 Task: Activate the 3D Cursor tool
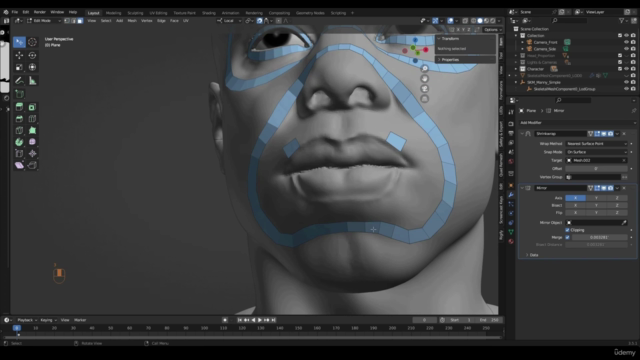pos(32,42)
